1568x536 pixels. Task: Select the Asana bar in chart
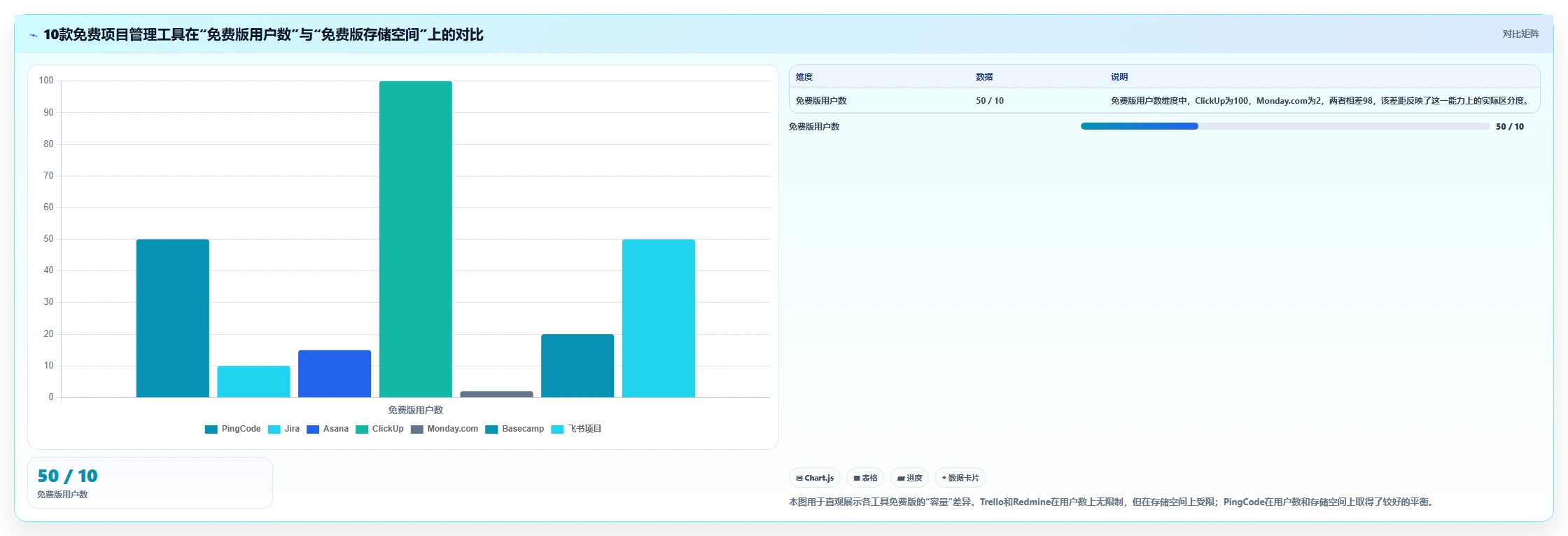click(x=335, y=373)
